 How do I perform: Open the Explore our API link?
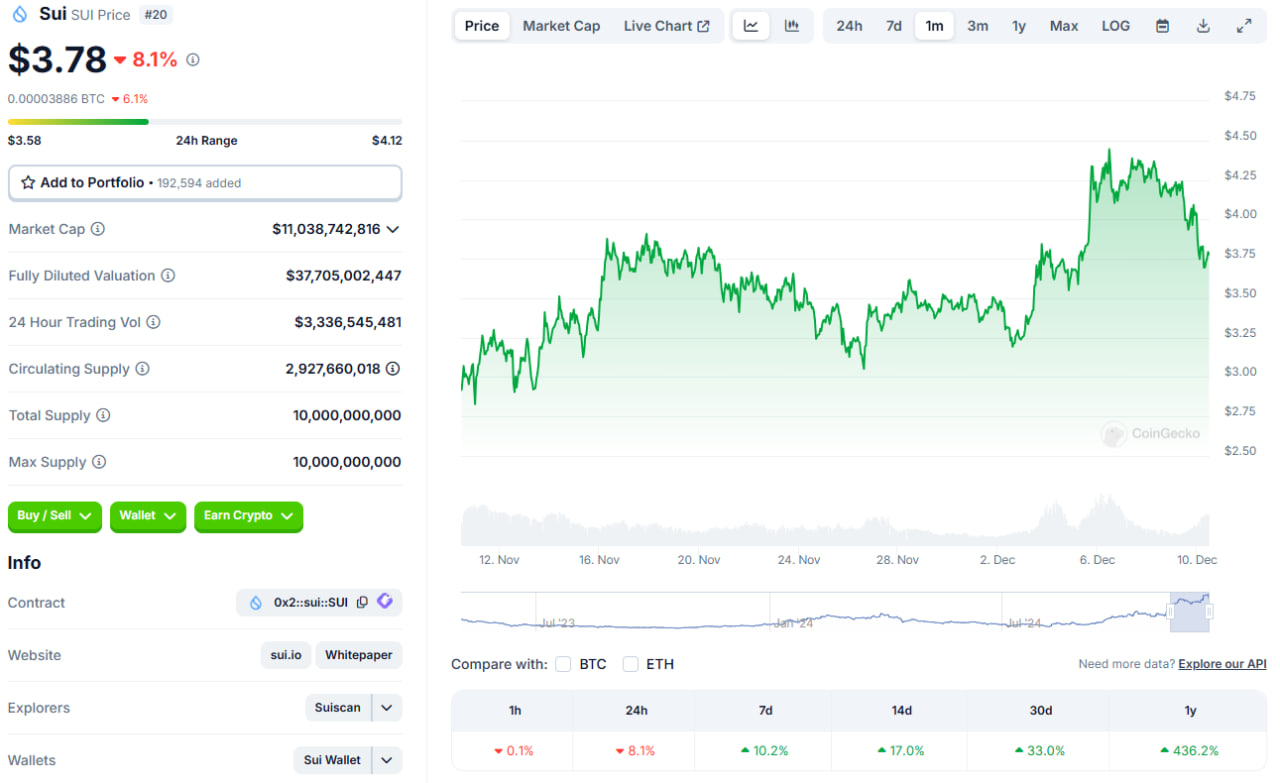click(1222, 664)
